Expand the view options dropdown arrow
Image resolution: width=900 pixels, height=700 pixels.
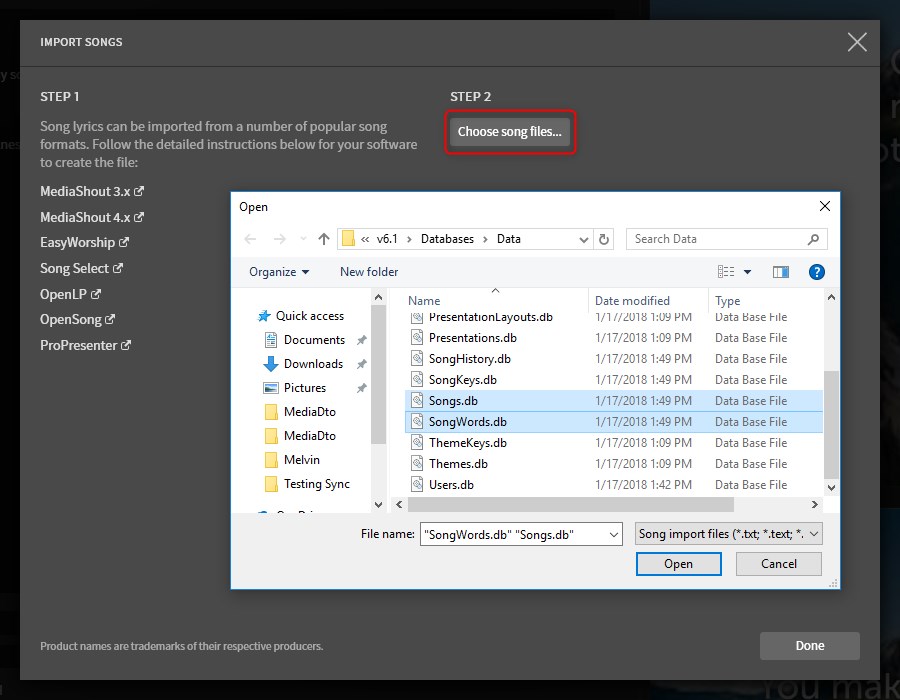[747, 272]
